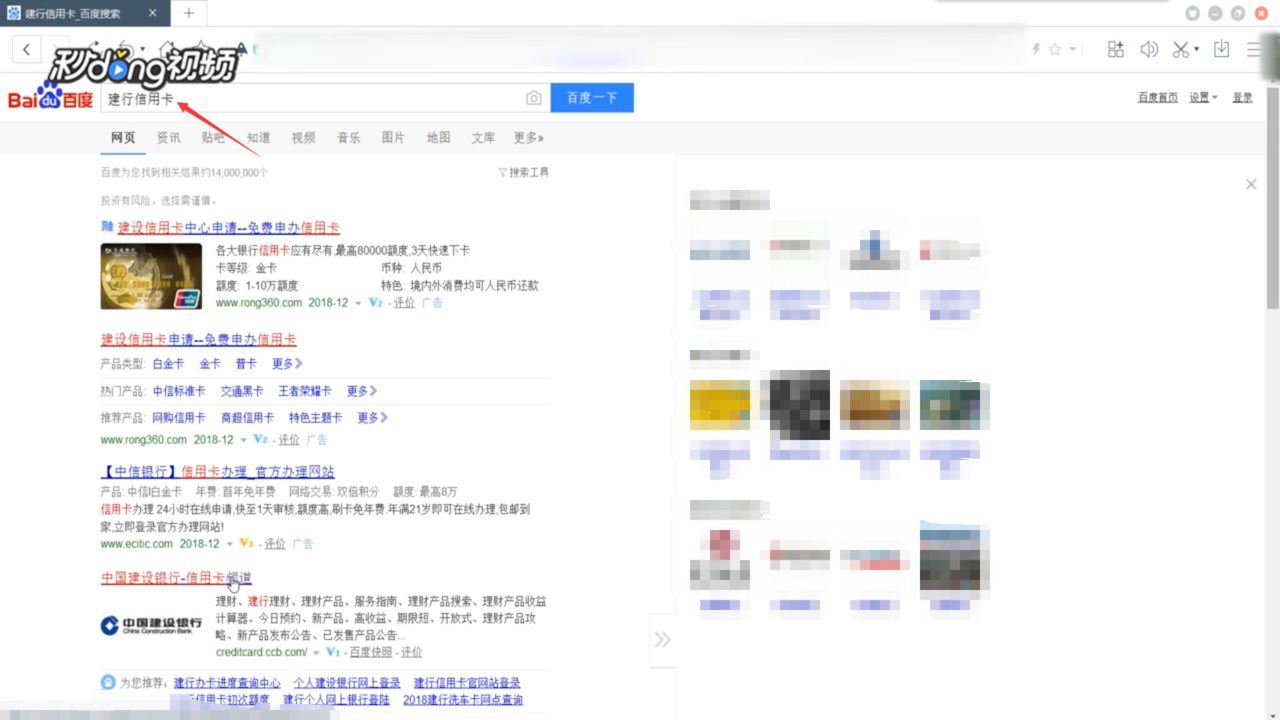Select the scissors screenshot tool

(x=1181, y=49)
